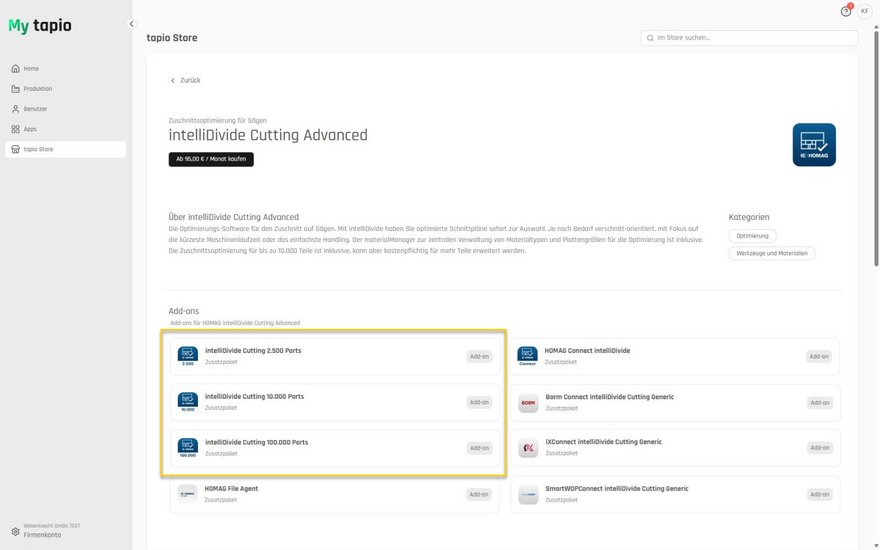Click the intelliDivide Cutting 10.000 Parts icon

coord(188,402)
